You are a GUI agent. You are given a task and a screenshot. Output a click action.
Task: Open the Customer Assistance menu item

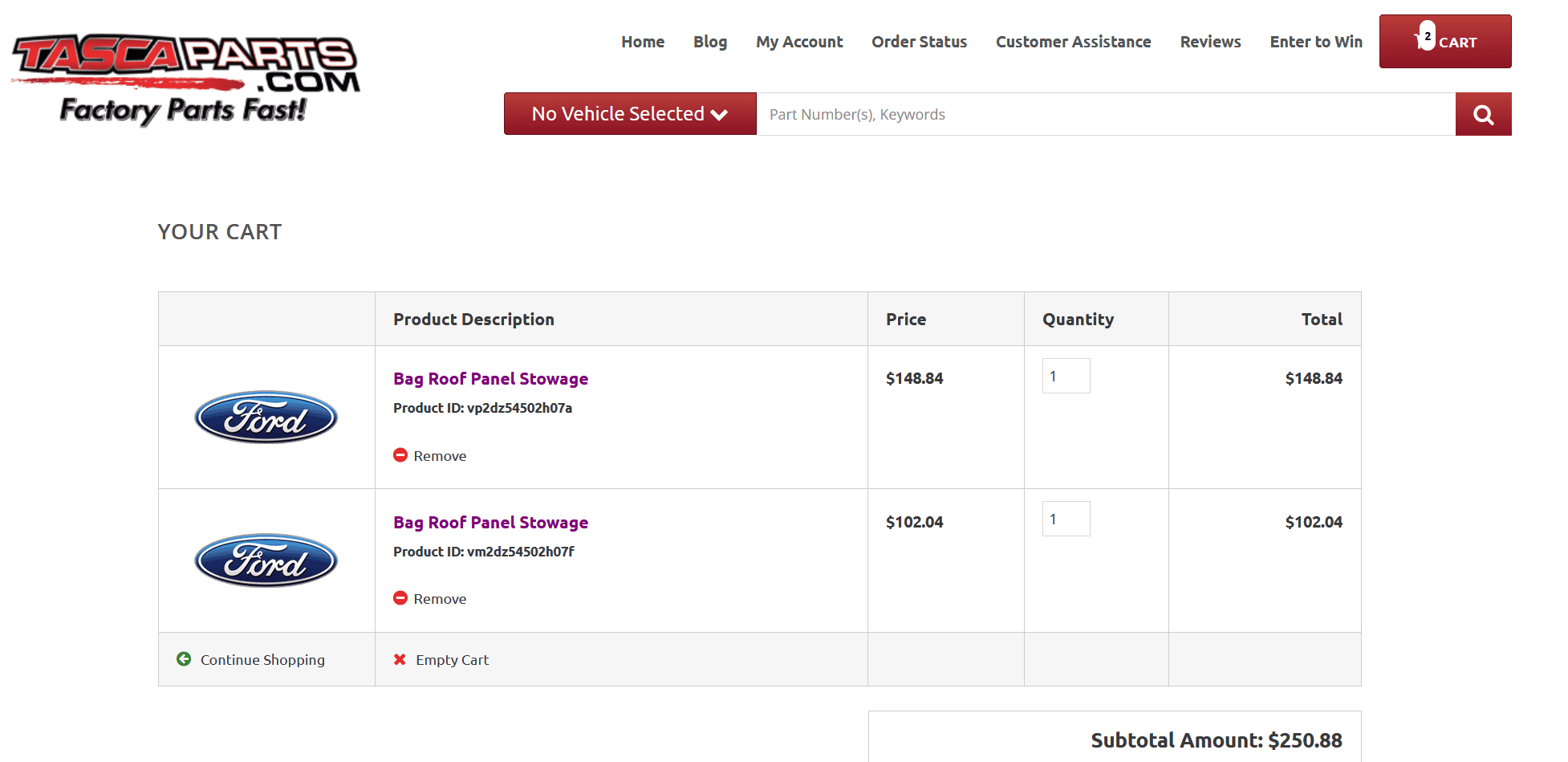tap(1074, 42)
